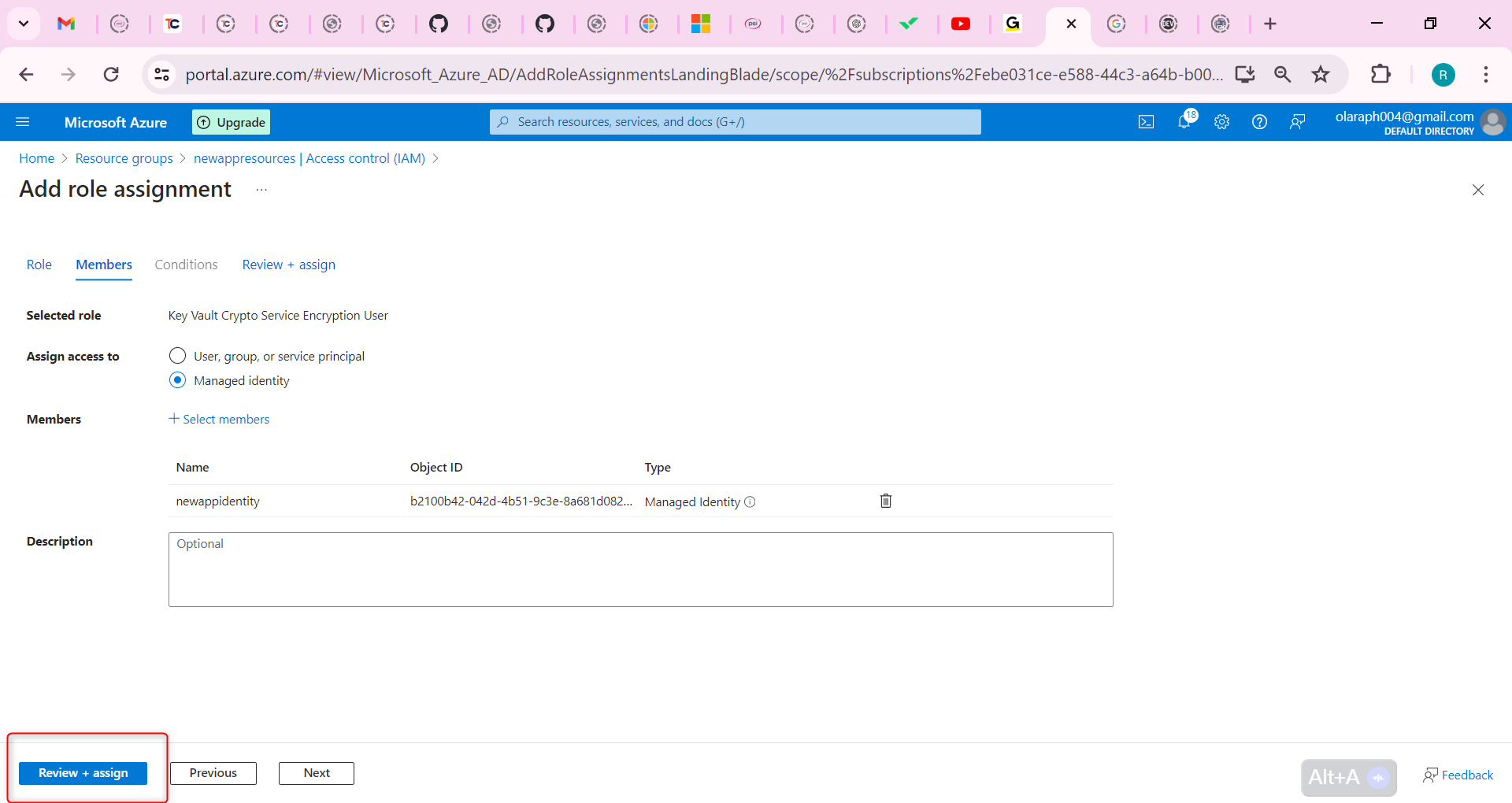Open the browser tab search chevron
The image size is (1512, 803).
[x=23, y=24]
